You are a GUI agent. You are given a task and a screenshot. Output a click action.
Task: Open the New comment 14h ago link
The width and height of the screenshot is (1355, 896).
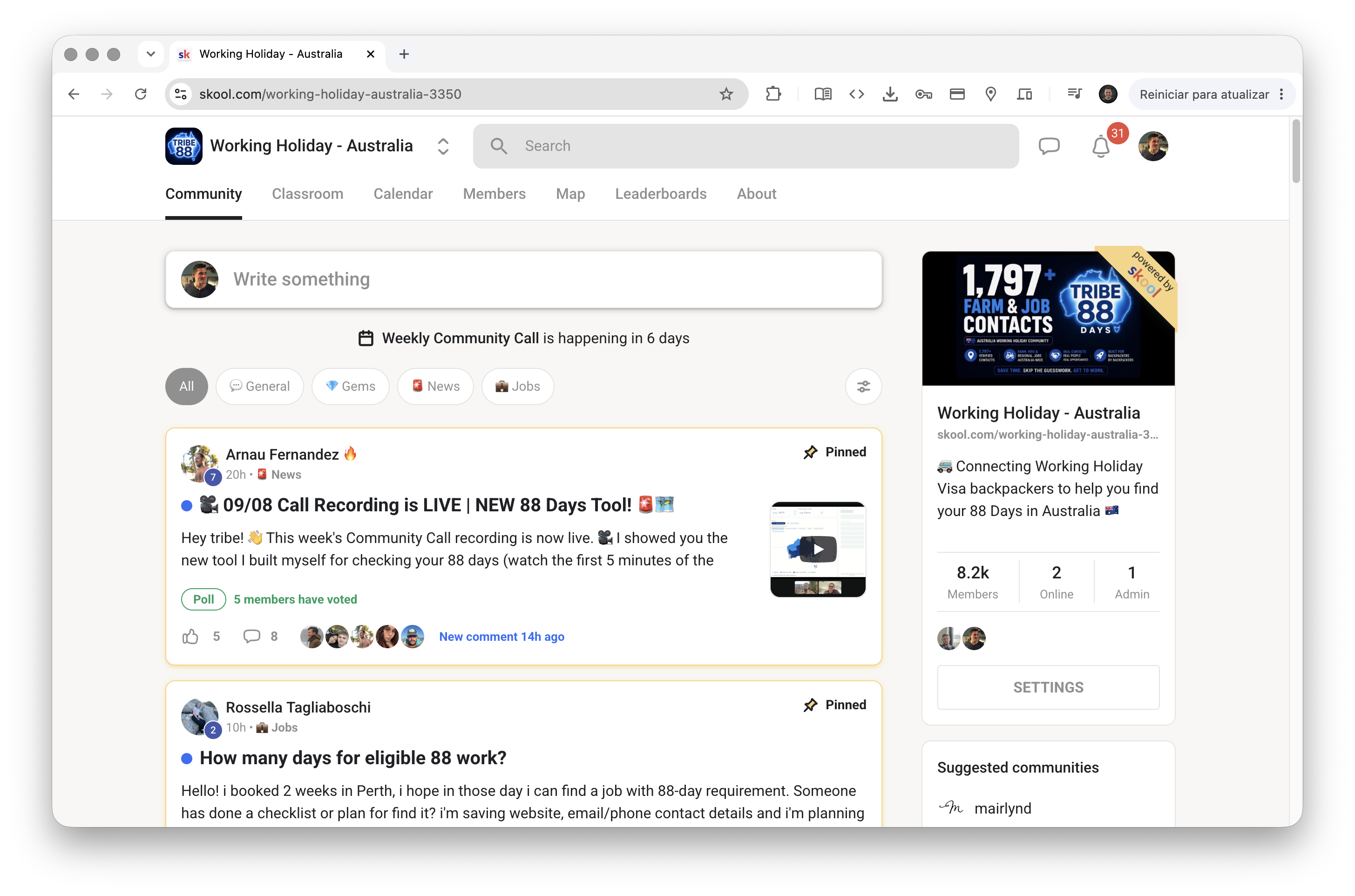point(501,637)
